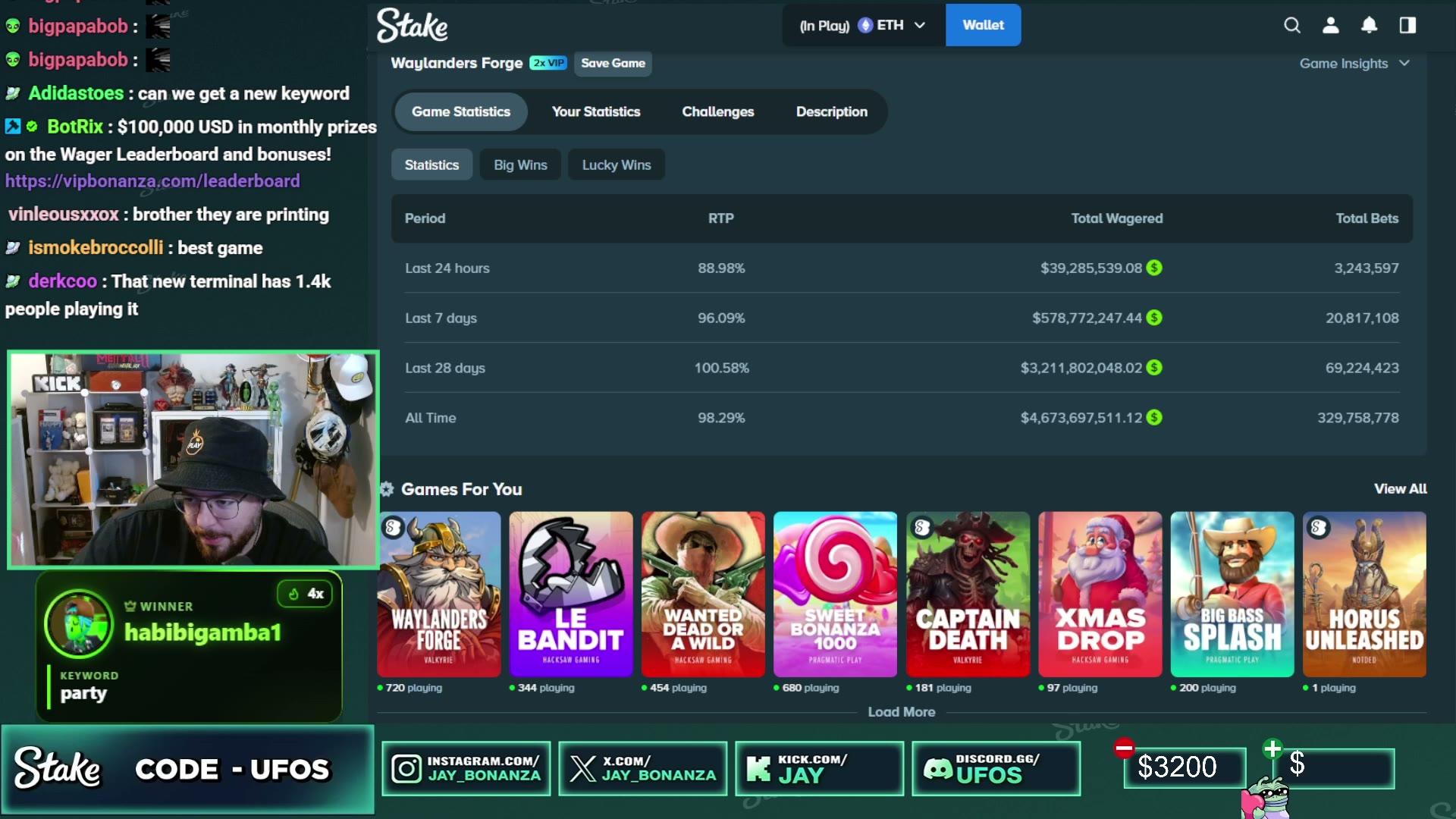Click the Save Game button
This screenshot has width=1456, height=819.
[613, 63]
